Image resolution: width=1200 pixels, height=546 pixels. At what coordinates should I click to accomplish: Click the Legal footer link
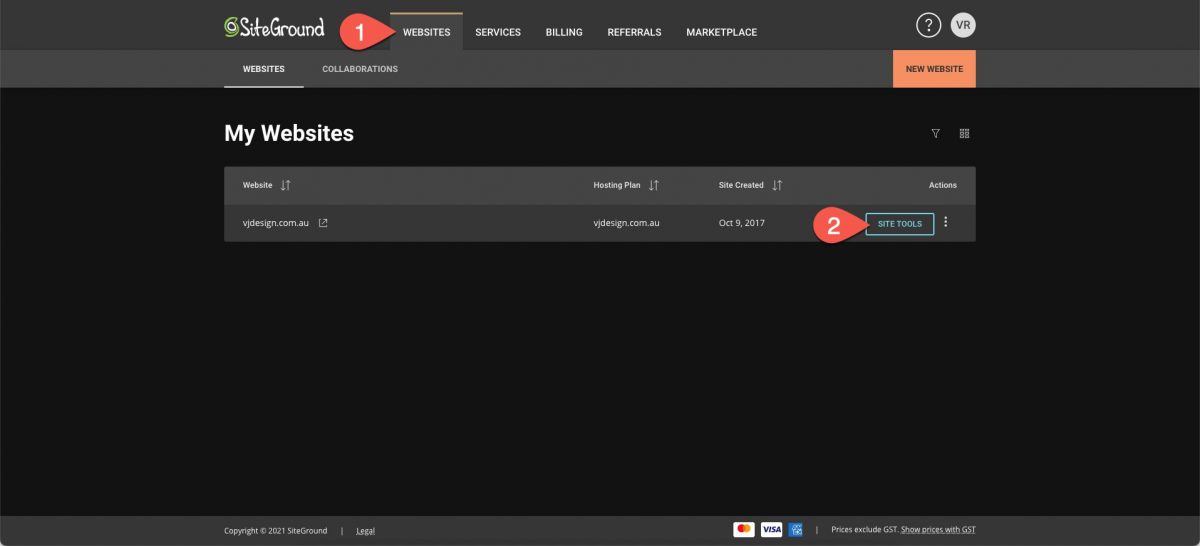point(365,530)
